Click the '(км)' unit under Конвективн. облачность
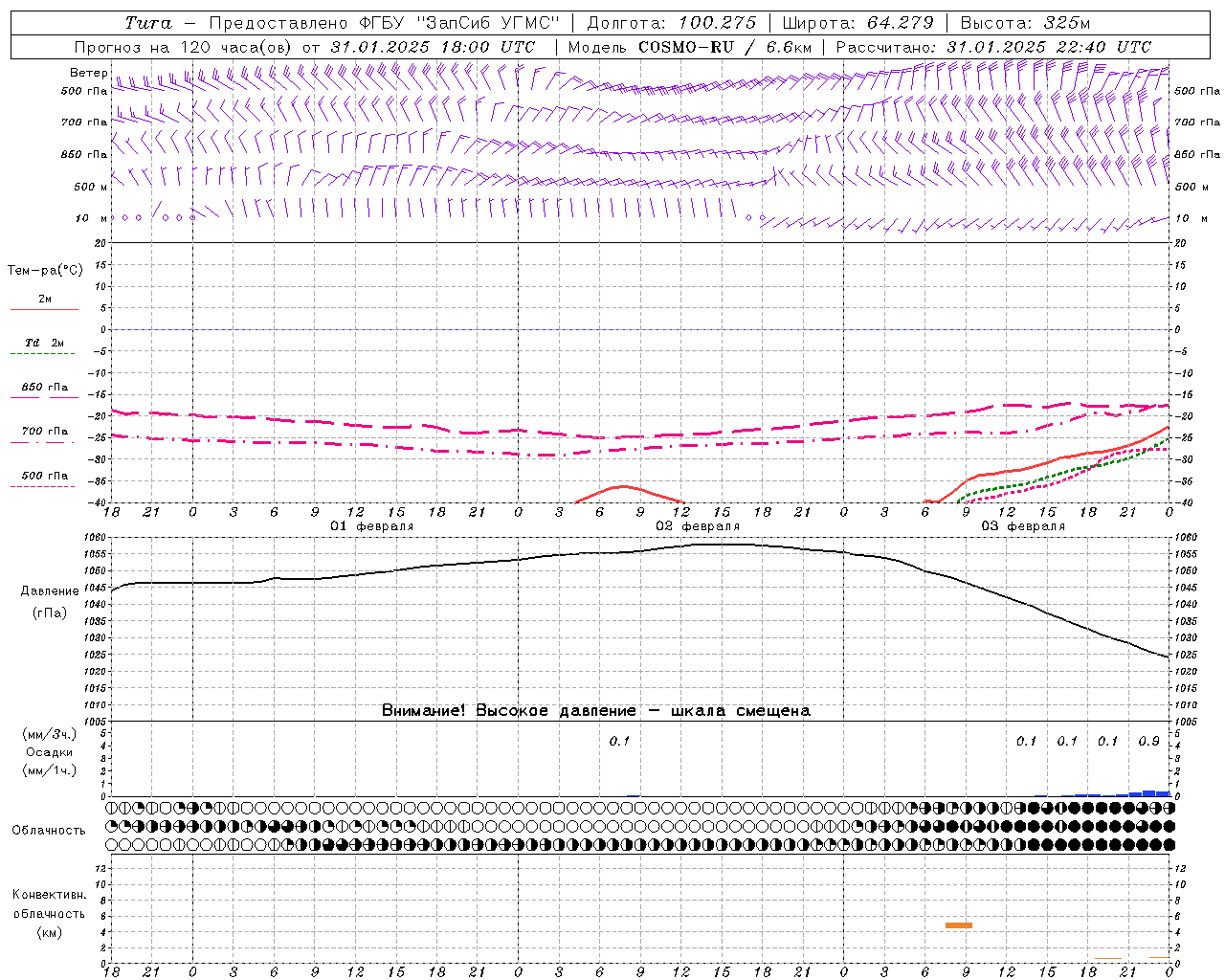 (50, 931)
